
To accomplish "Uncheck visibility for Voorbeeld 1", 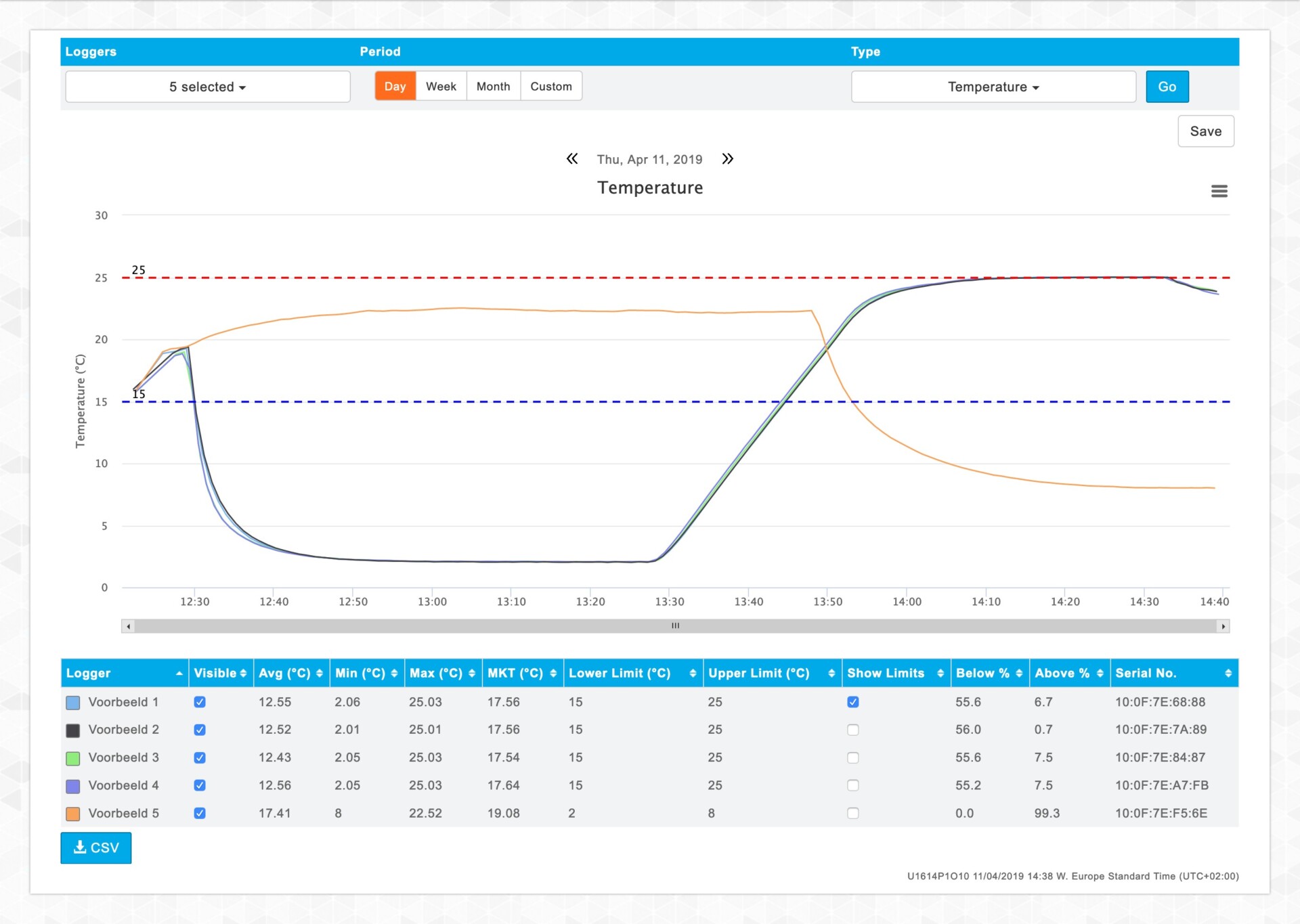I will pos(200,702).
